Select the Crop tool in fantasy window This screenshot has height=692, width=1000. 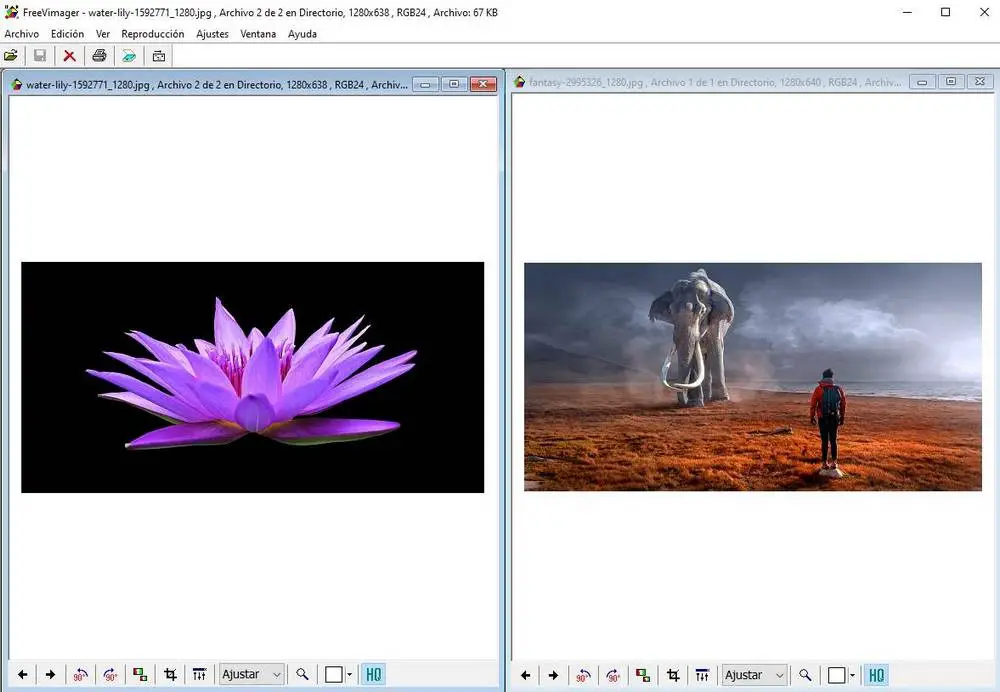[673, 675]
